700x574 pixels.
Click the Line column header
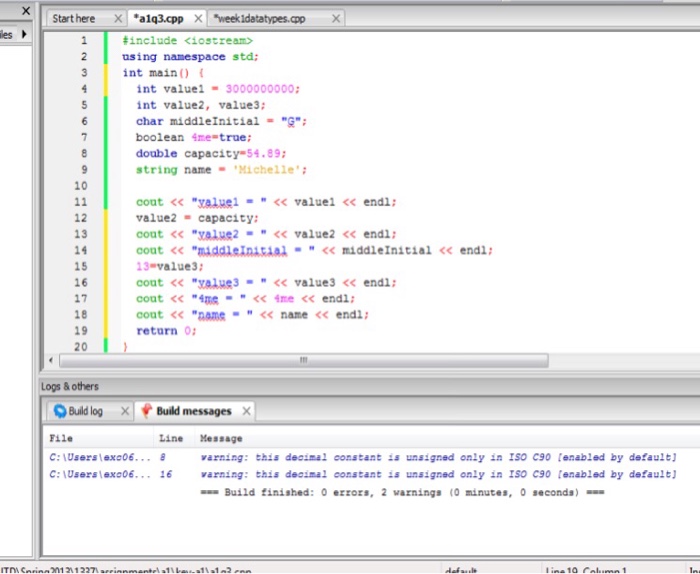coord(171,438)
